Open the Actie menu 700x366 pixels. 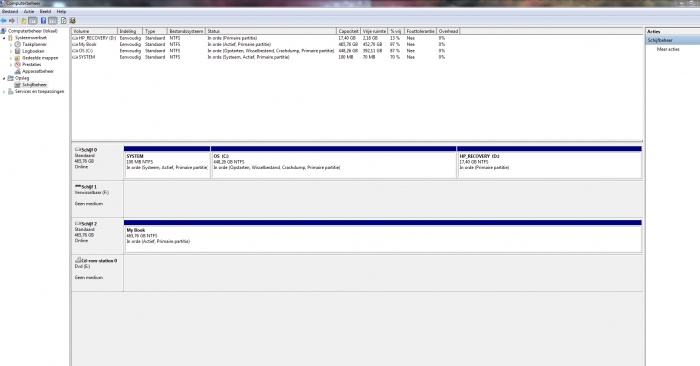(29, 11)
